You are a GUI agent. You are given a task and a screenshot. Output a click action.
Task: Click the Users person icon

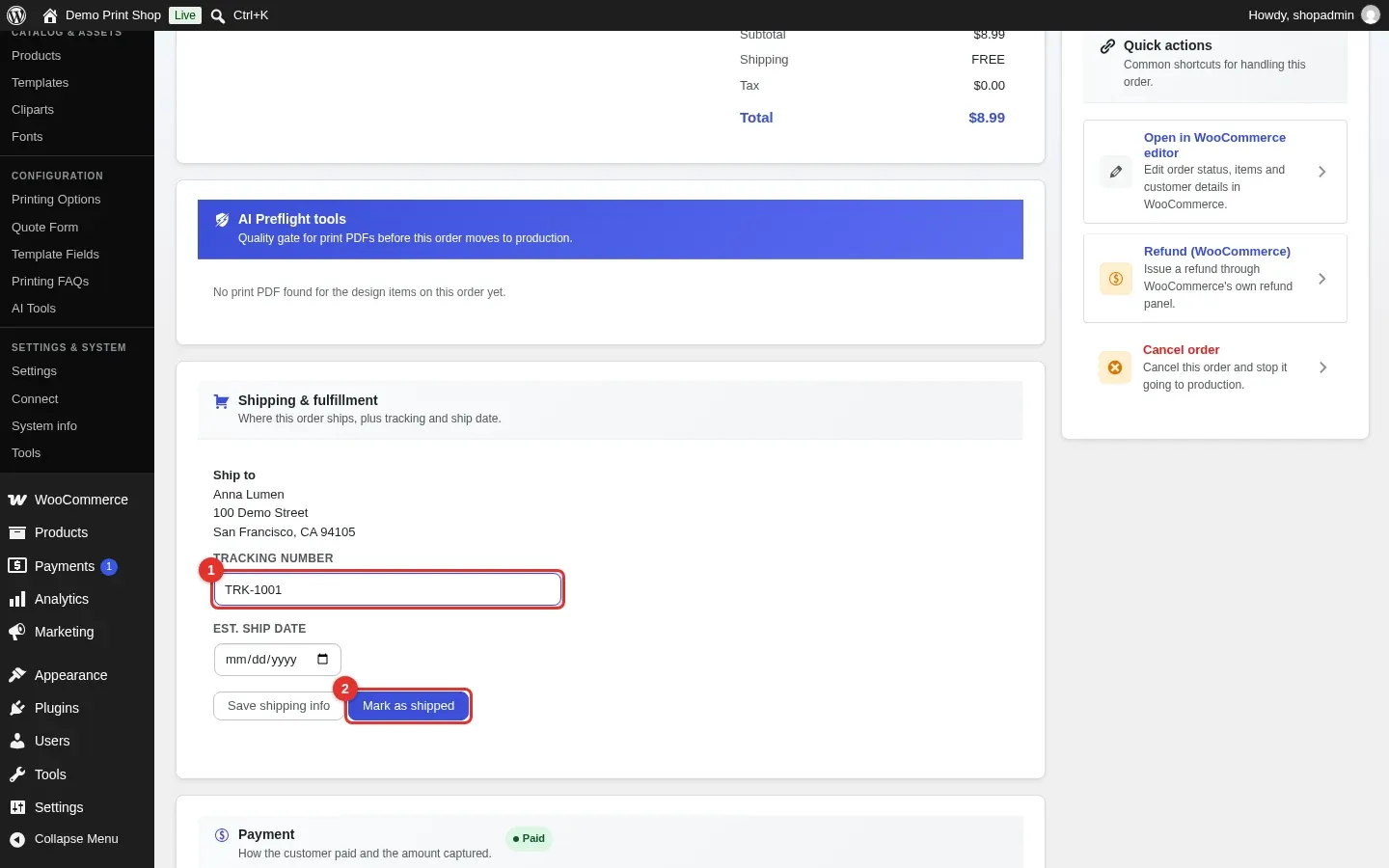17,741
